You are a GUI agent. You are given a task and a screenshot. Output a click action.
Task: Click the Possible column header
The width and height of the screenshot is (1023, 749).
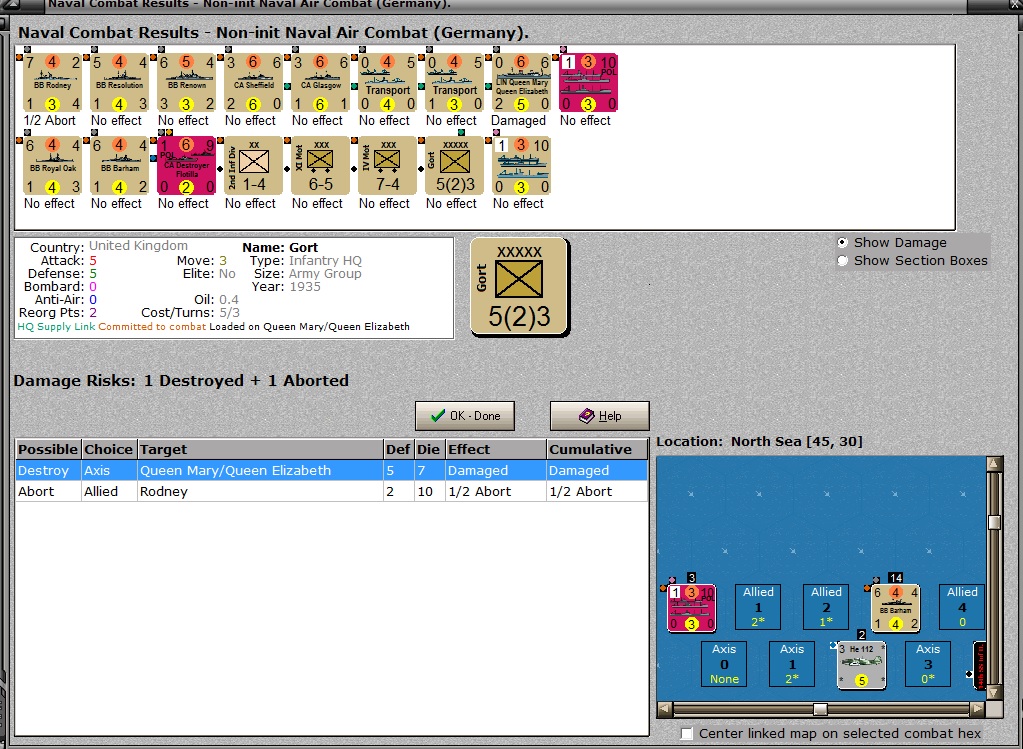tap(48, 450)
